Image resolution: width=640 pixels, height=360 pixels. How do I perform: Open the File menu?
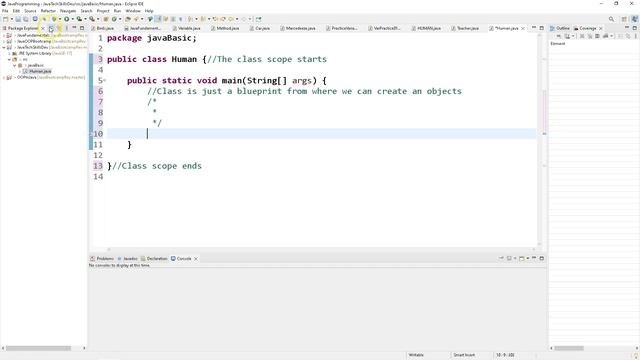(x=5, y=11)
